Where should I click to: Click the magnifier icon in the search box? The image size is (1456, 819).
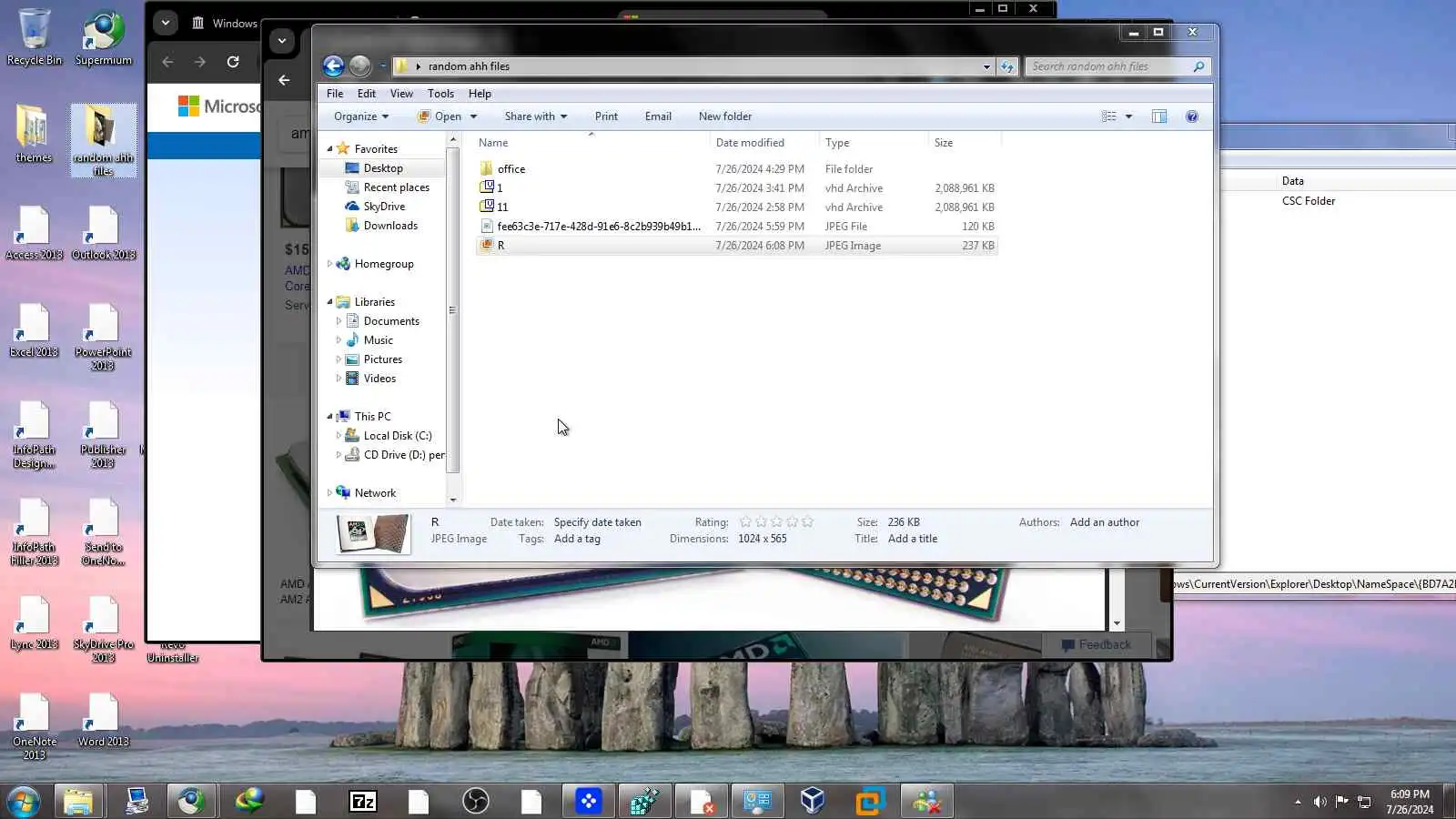(1198, 66)
